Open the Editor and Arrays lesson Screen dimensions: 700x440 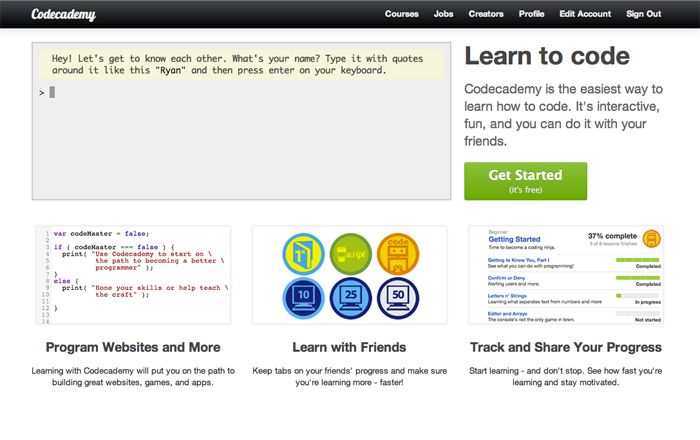pyautogui.click(x=507, y=313)
